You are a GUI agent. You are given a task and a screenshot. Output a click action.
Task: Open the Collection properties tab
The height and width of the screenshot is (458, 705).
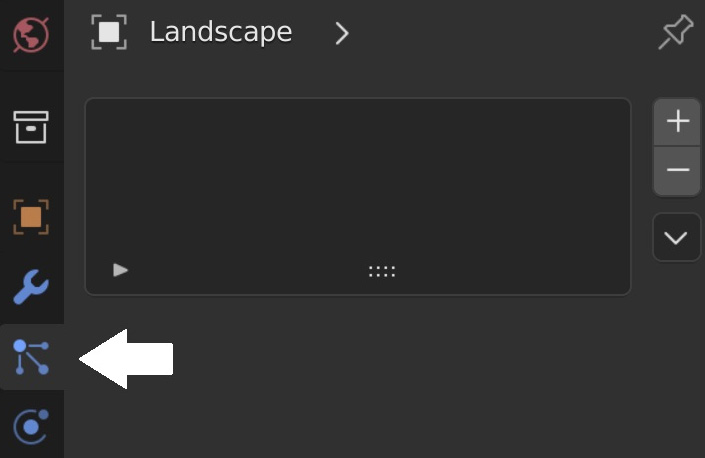(31, 127)
